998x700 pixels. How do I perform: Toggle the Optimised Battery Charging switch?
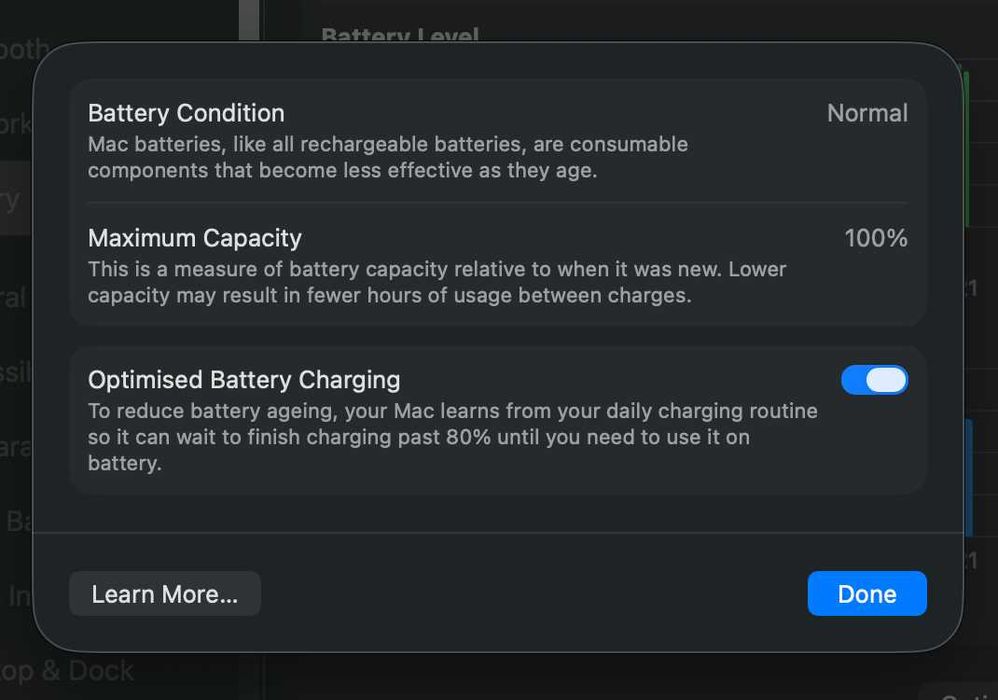(874, 380)
